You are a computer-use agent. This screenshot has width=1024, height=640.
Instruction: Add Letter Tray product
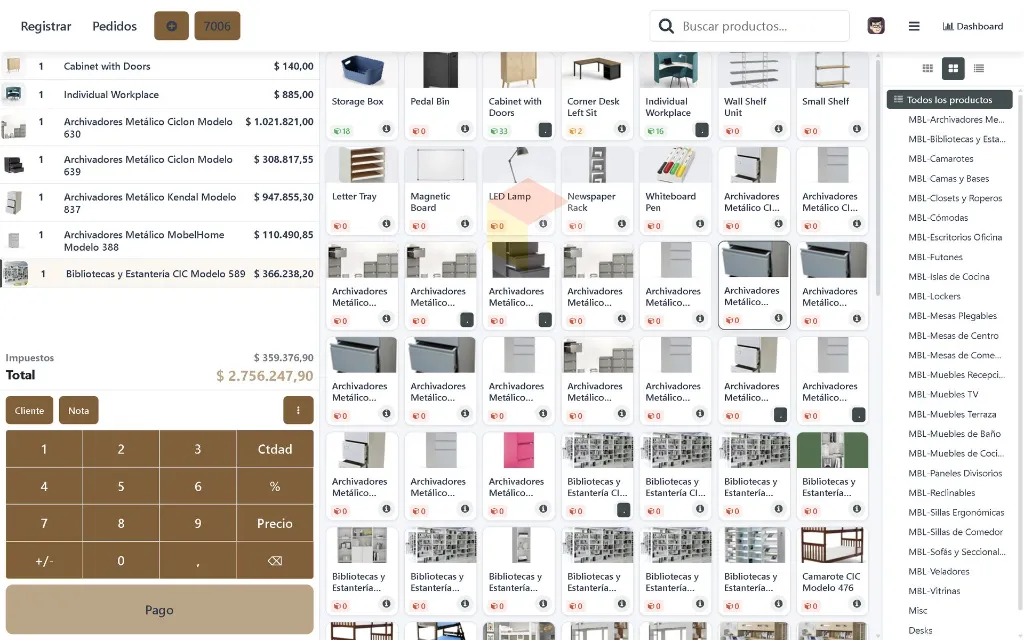click(362, 190)
